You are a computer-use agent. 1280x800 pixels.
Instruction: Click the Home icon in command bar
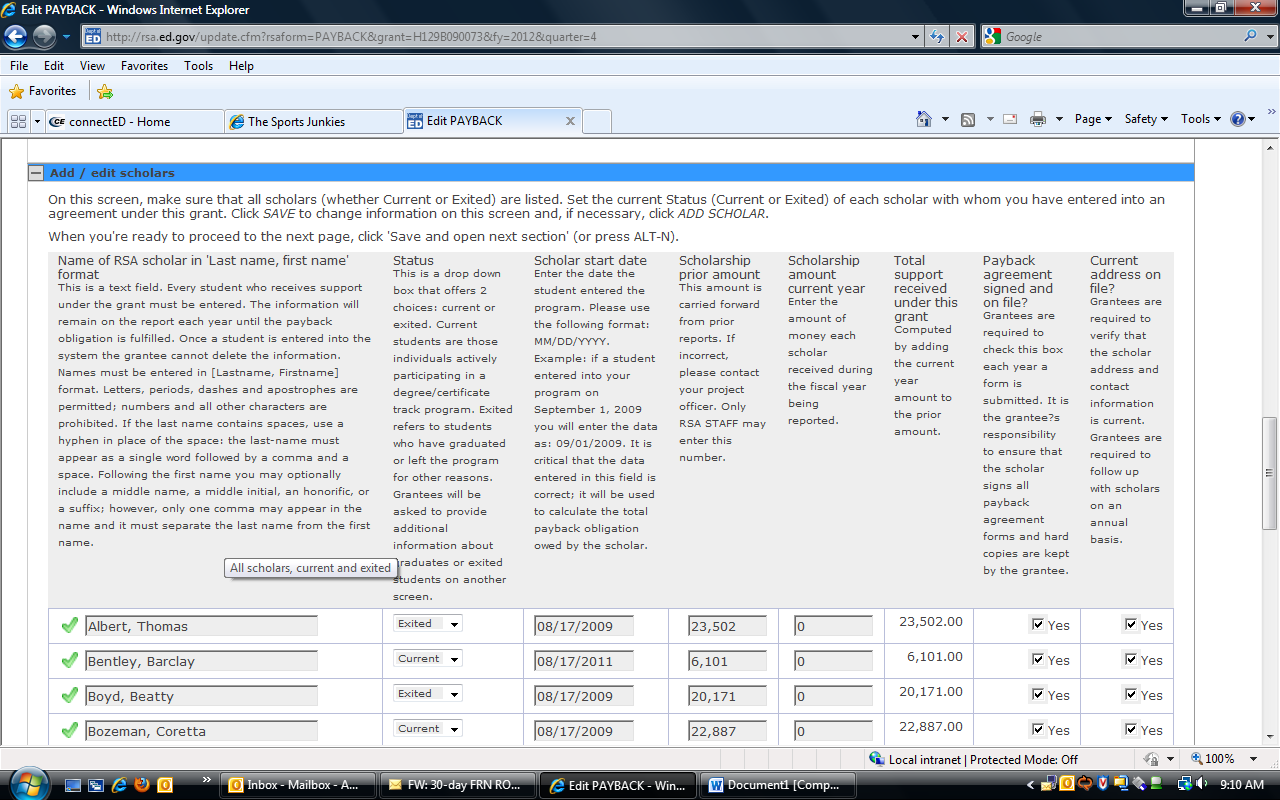[x=924, y=119]
